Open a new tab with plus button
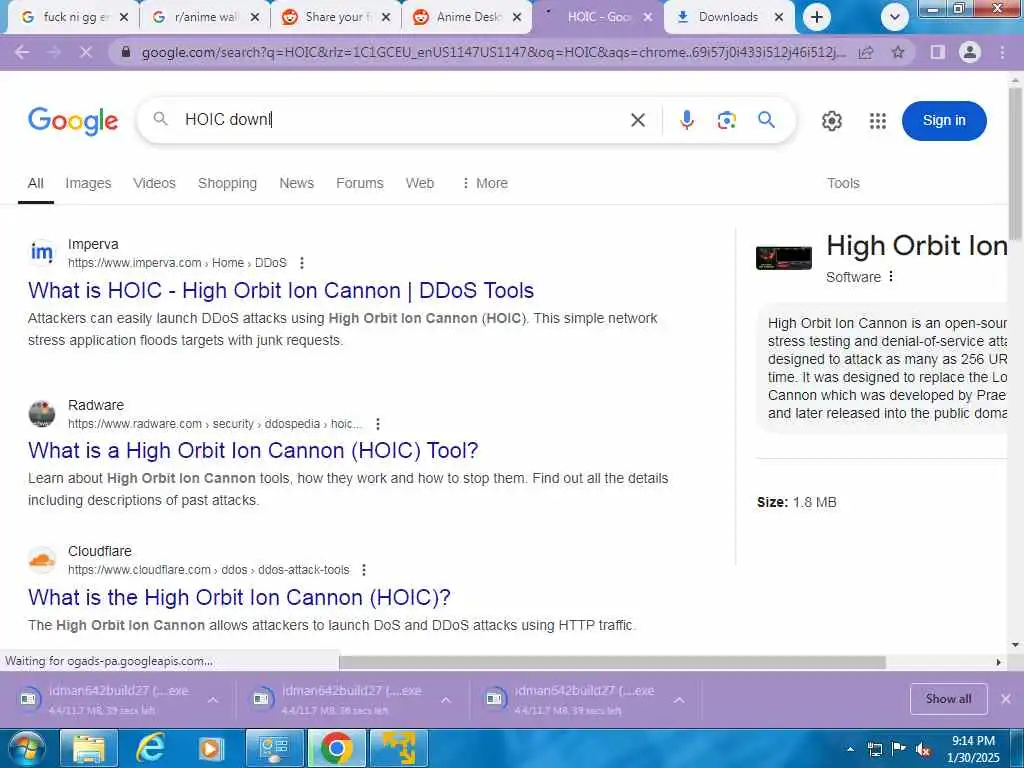The width and height of the screenshot is (1024, 768). (x=816, y=17)
